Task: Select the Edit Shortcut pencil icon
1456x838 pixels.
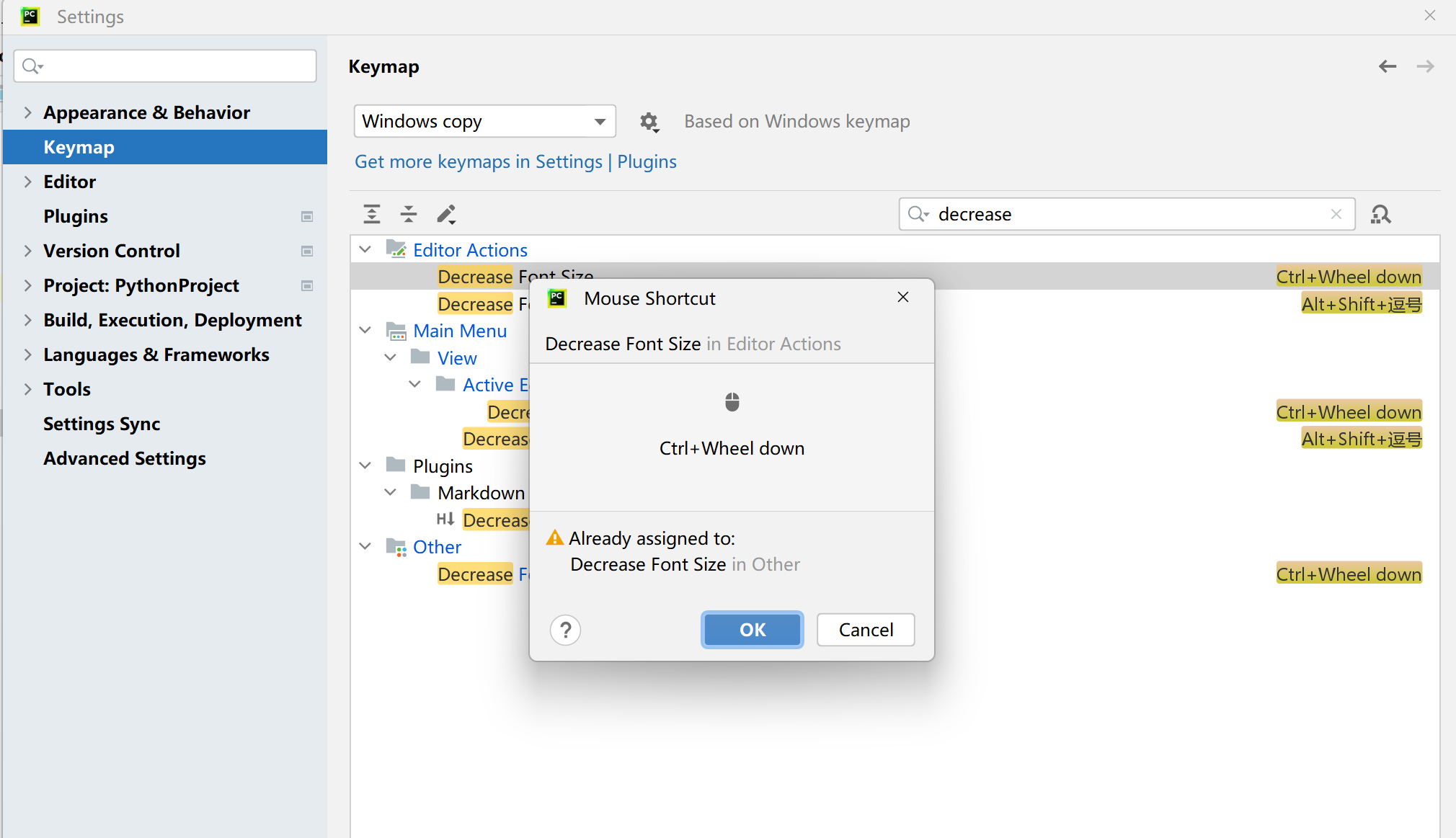Action: (x=445, y=214)
